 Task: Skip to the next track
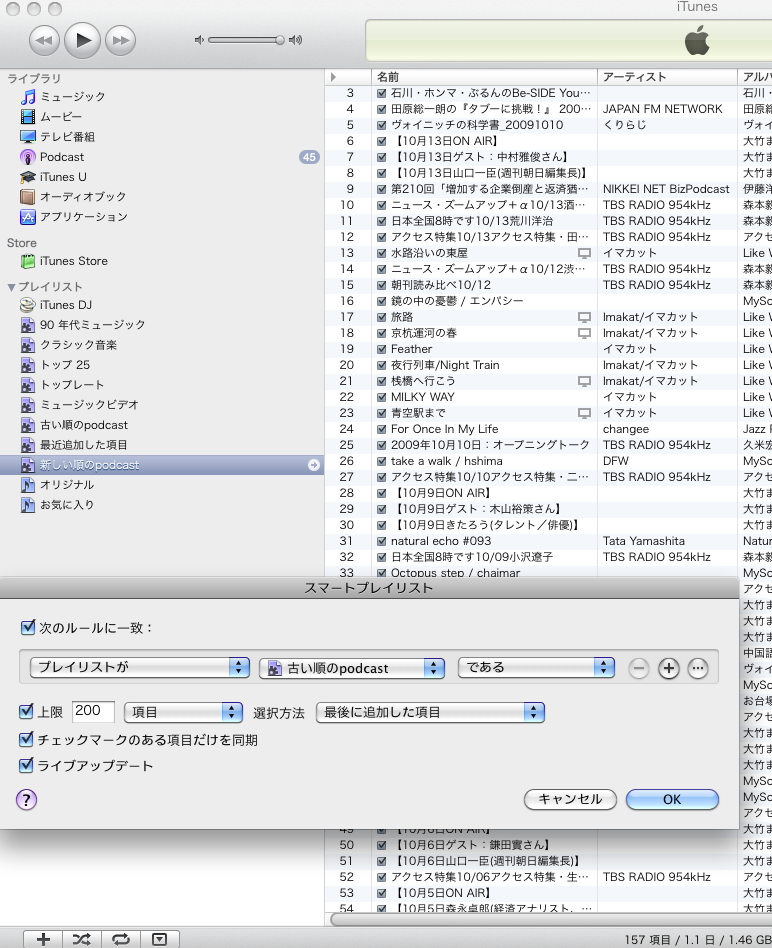click(x=120, y=40)
